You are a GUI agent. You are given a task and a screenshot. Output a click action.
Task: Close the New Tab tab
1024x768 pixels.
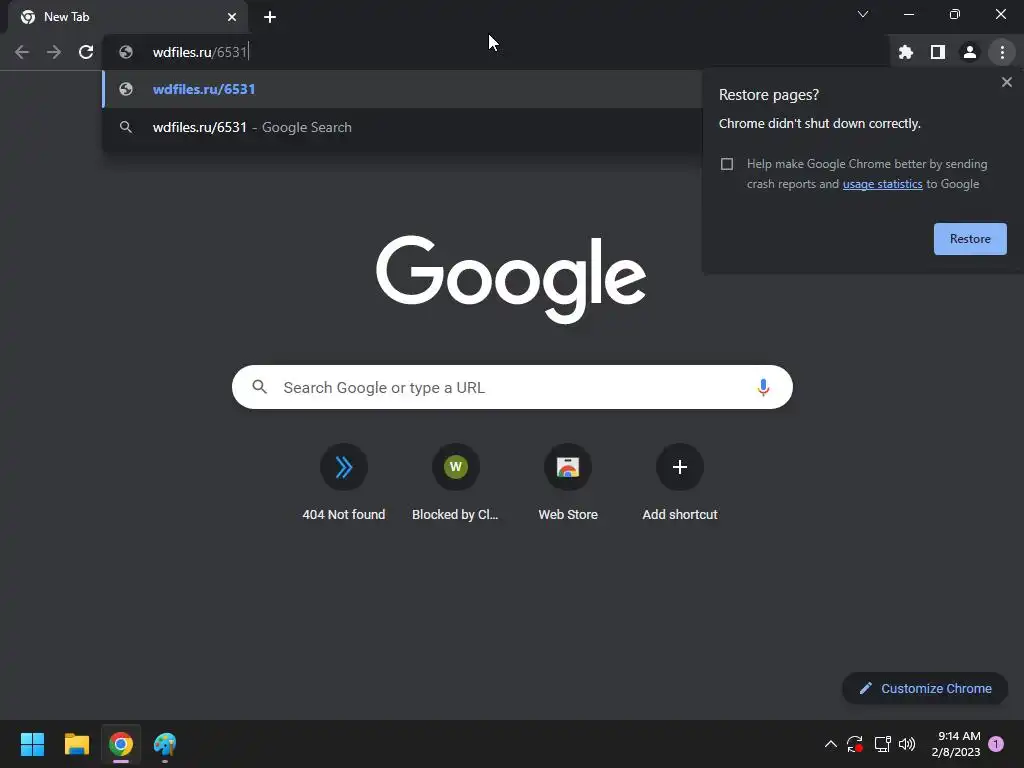tap(232, 17)
